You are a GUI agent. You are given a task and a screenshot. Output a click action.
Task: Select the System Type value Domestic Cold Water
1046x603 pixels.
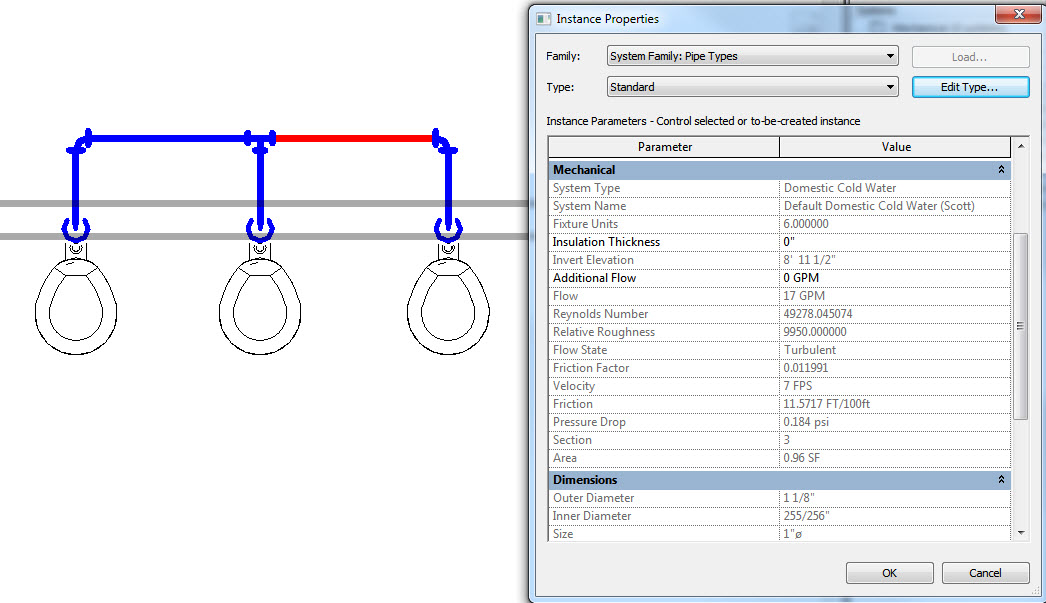[895, 188]
